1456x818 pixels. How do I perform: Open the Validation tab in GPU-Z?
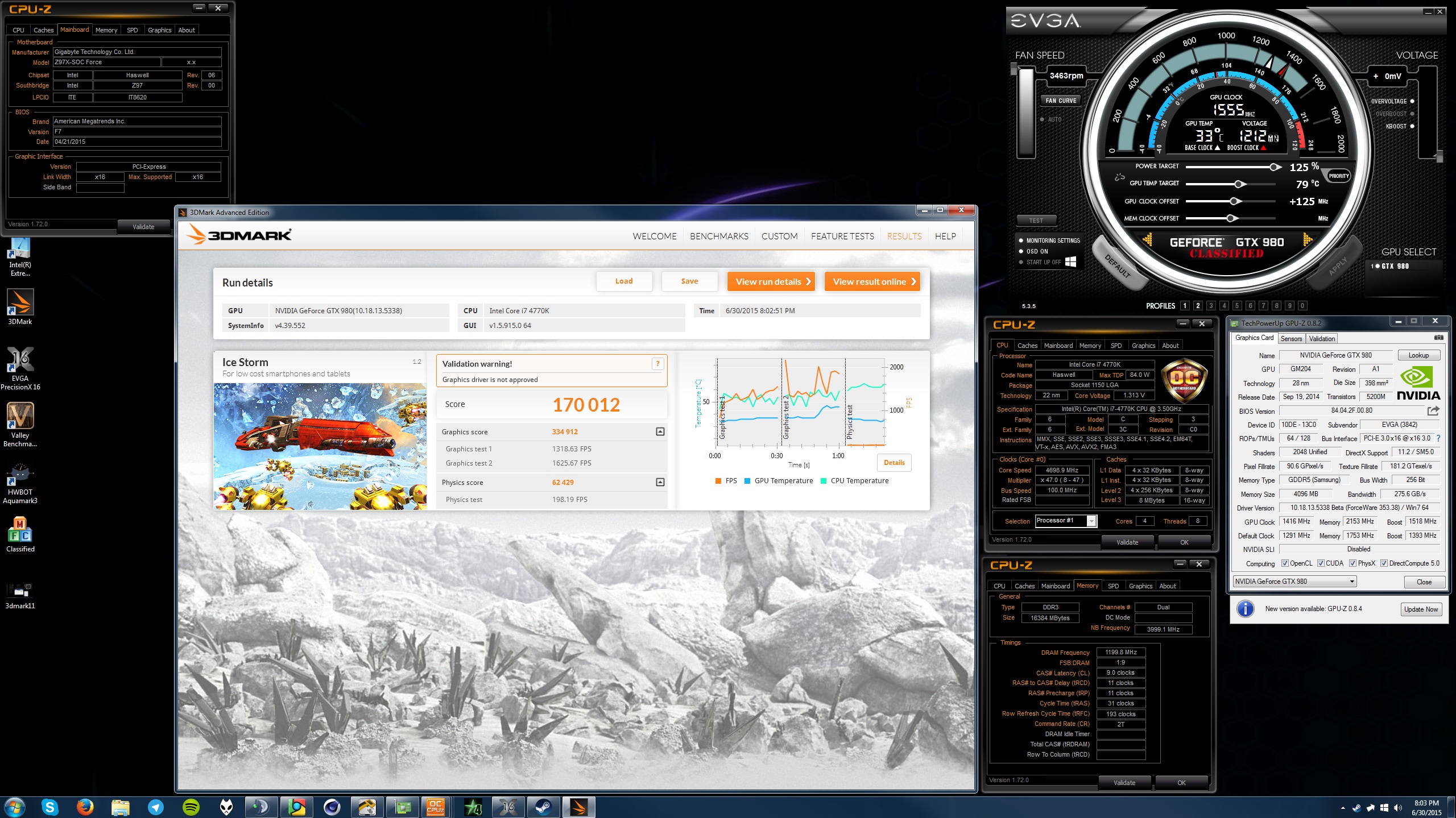[x=1322, y=338]
